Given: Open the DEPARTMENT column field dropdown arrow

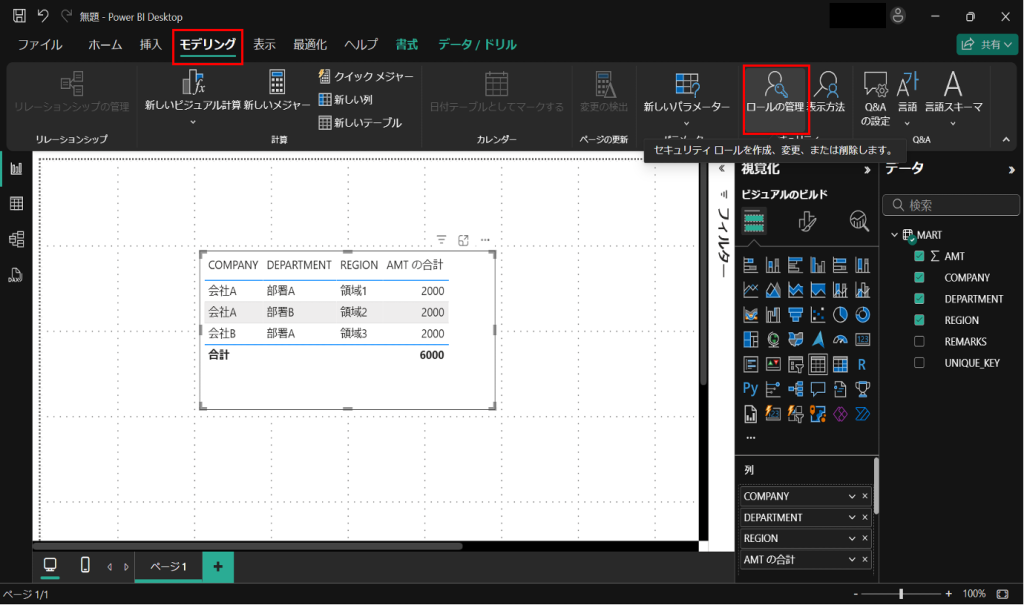Looking at the screenshot, I should (x=852, y=518).
